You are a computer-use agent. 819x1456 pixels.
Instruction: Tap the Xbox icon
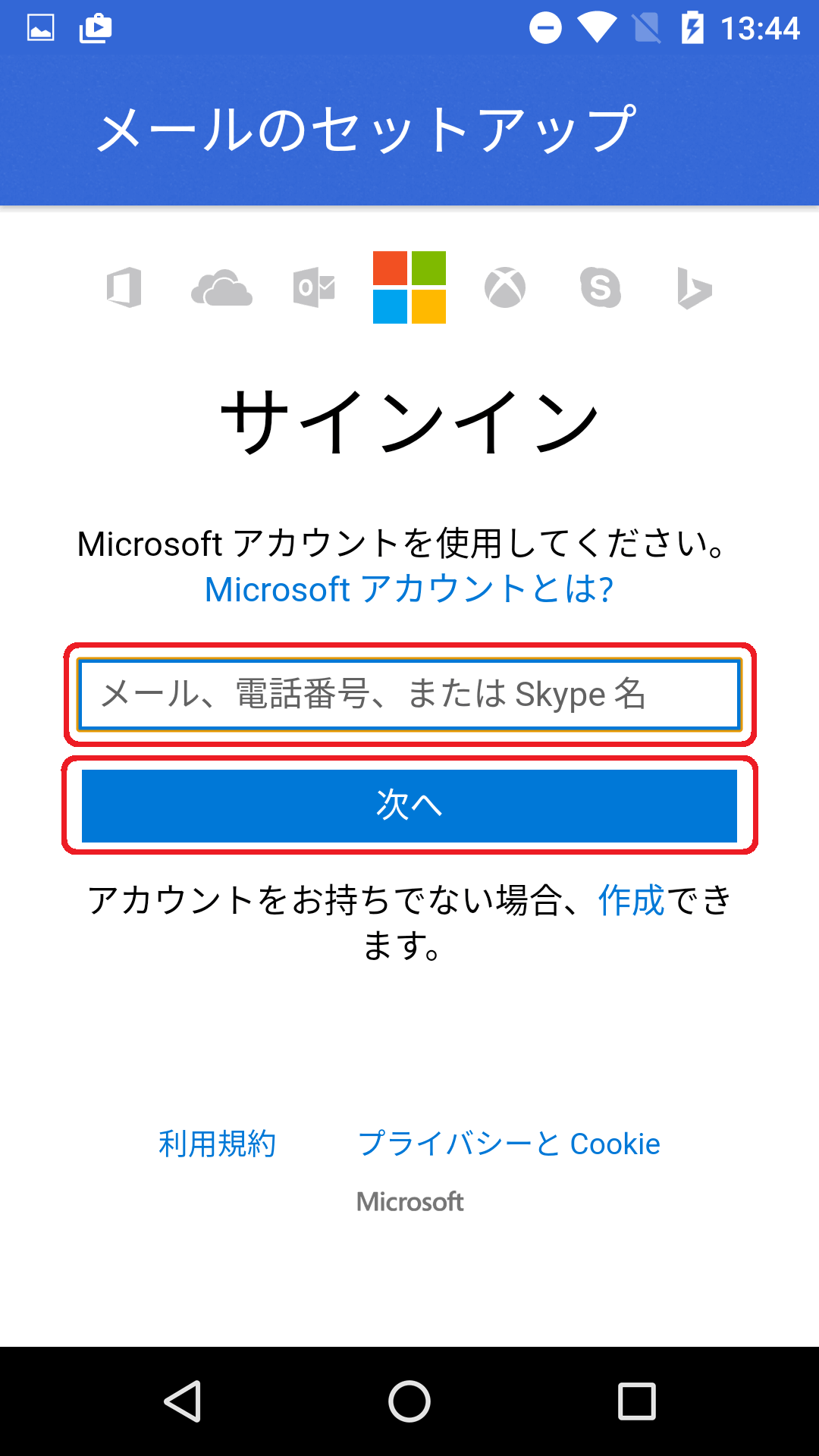point(505,288)
